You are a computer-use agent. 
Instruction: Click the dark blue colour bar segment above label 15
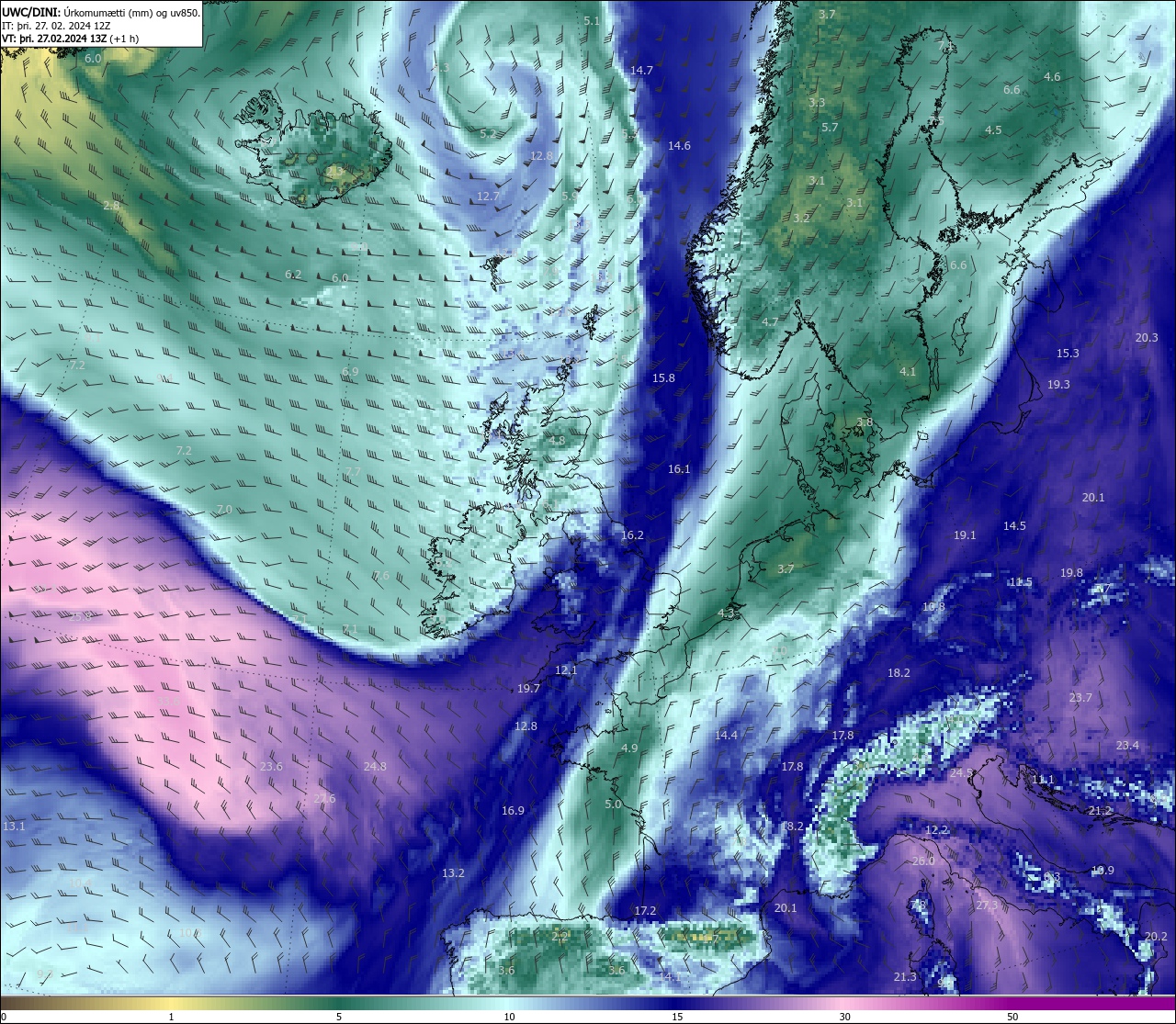pos(677,1003)
